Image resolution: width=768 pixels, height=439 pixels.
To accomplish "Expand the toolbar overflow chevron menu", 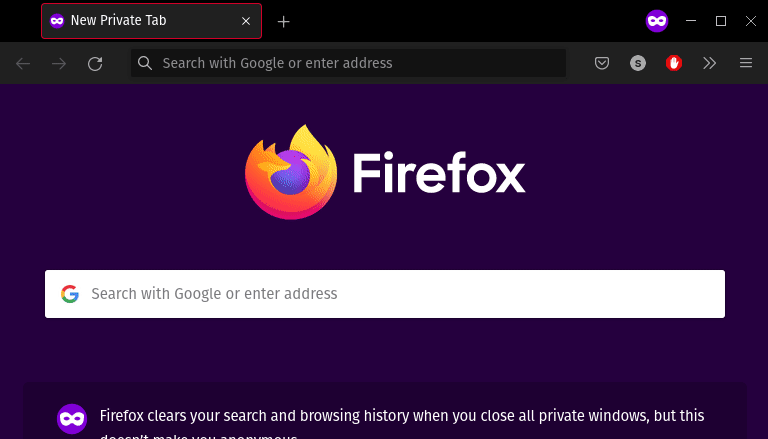I will tap(710, 63).
